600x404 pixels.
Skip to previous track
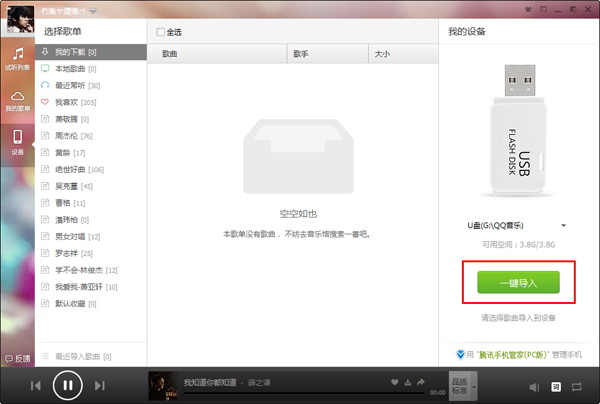36,385
